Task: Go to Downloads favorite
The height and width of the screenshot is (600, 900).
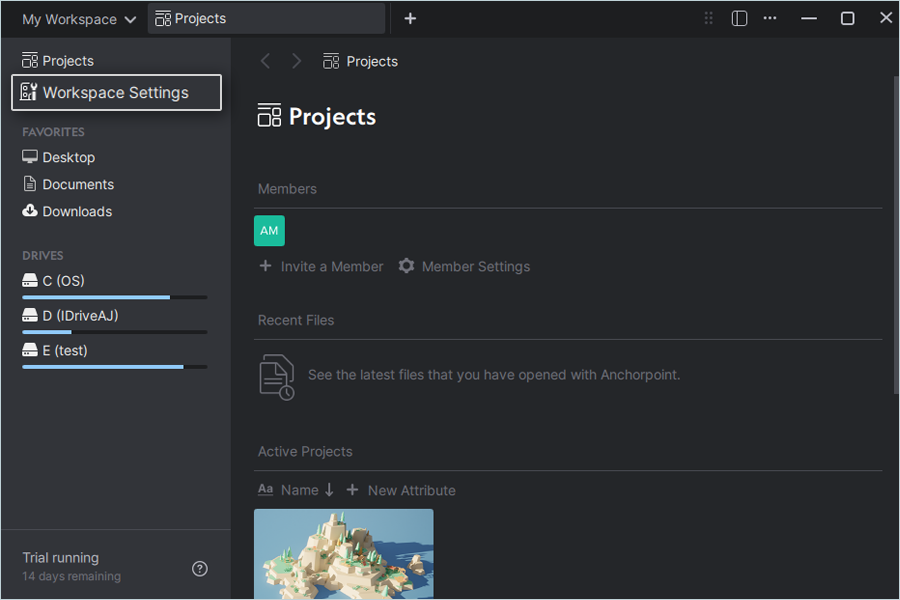Action: 67,211
